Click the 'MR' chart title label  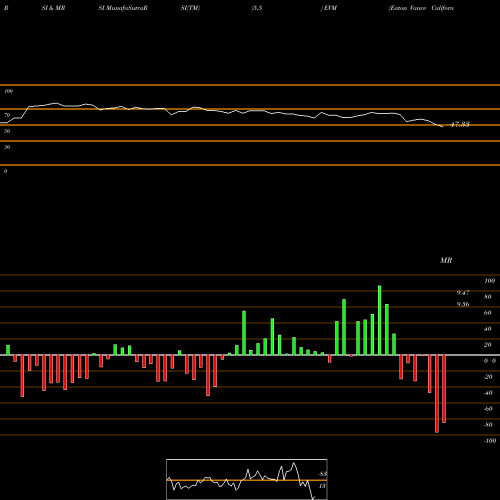(x=446, y=260)
